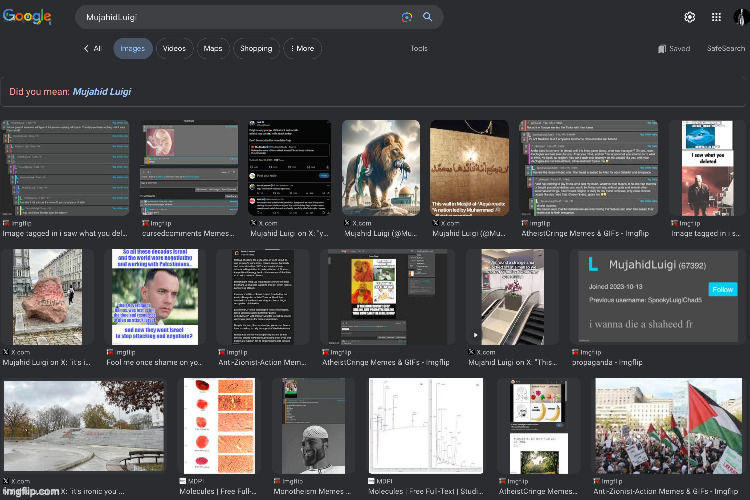This screenshot has height=500, width=750.
Task: Open the quick settings gear icon
Action: coord(689,17)
